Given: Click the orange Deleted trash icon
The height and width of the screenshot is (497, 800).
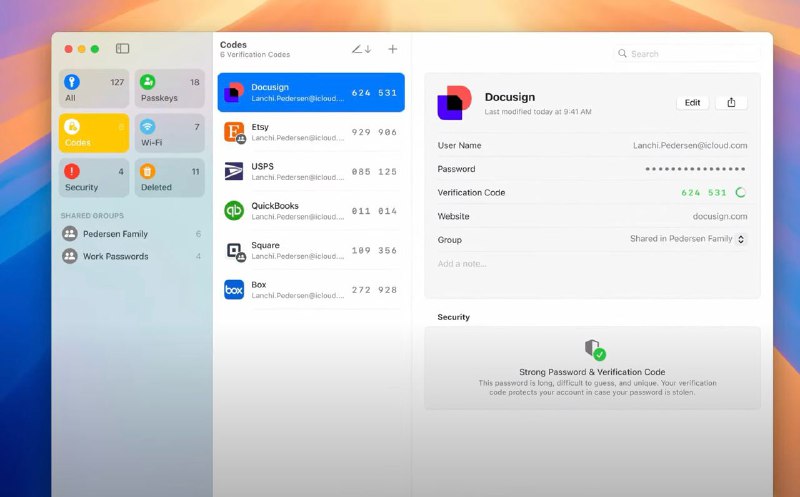Looking at the screenshot, I should tap(147, 171).
